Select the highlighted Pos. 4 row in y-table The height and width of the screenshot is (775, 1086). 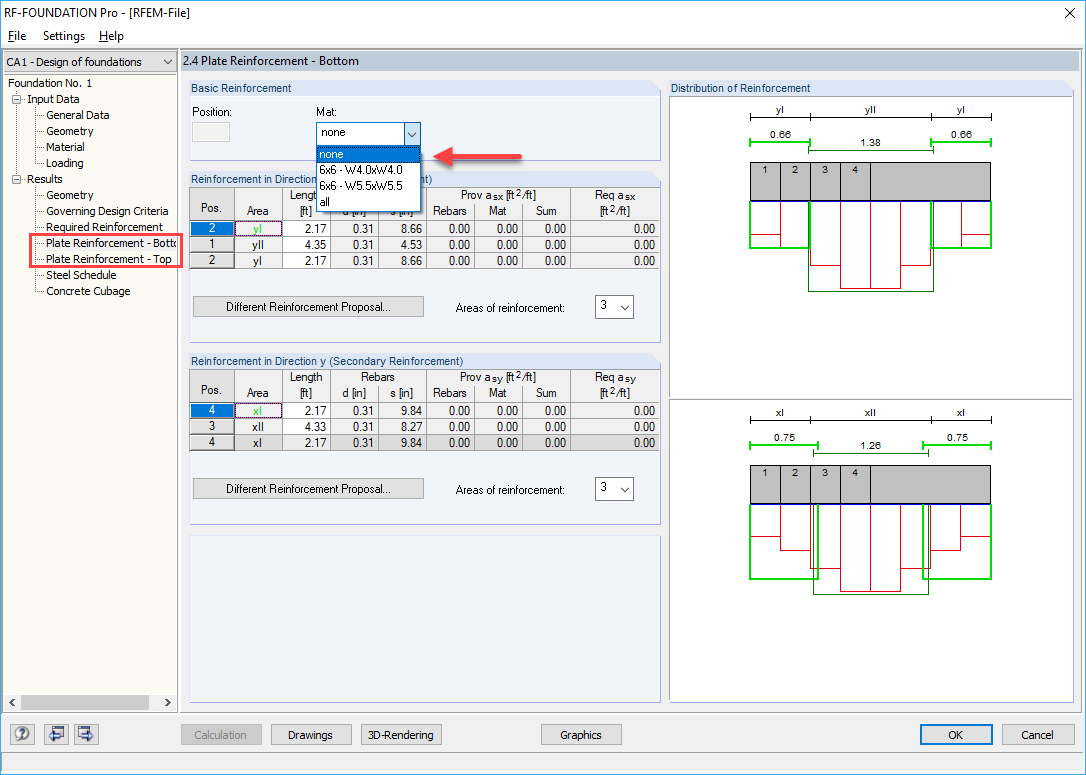211,410
